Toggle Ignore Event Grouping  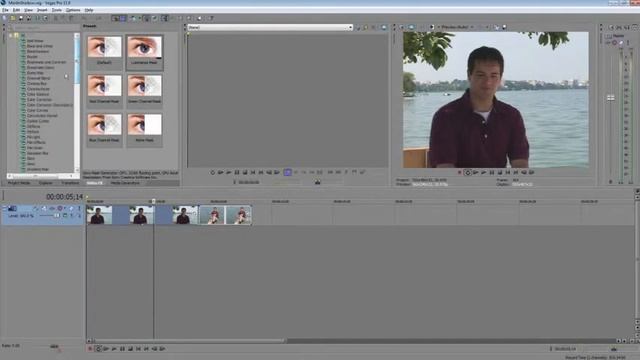155,18
